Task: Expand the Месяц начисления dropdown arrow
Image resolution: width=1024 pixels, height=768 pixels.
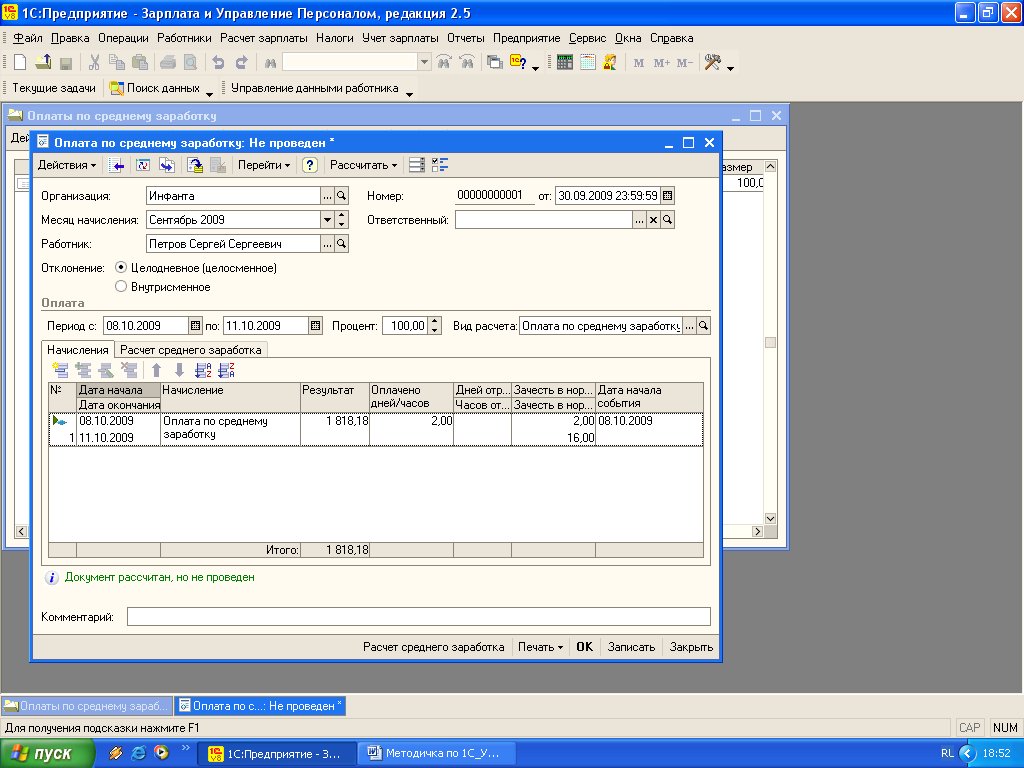Action: pos(327,220)
